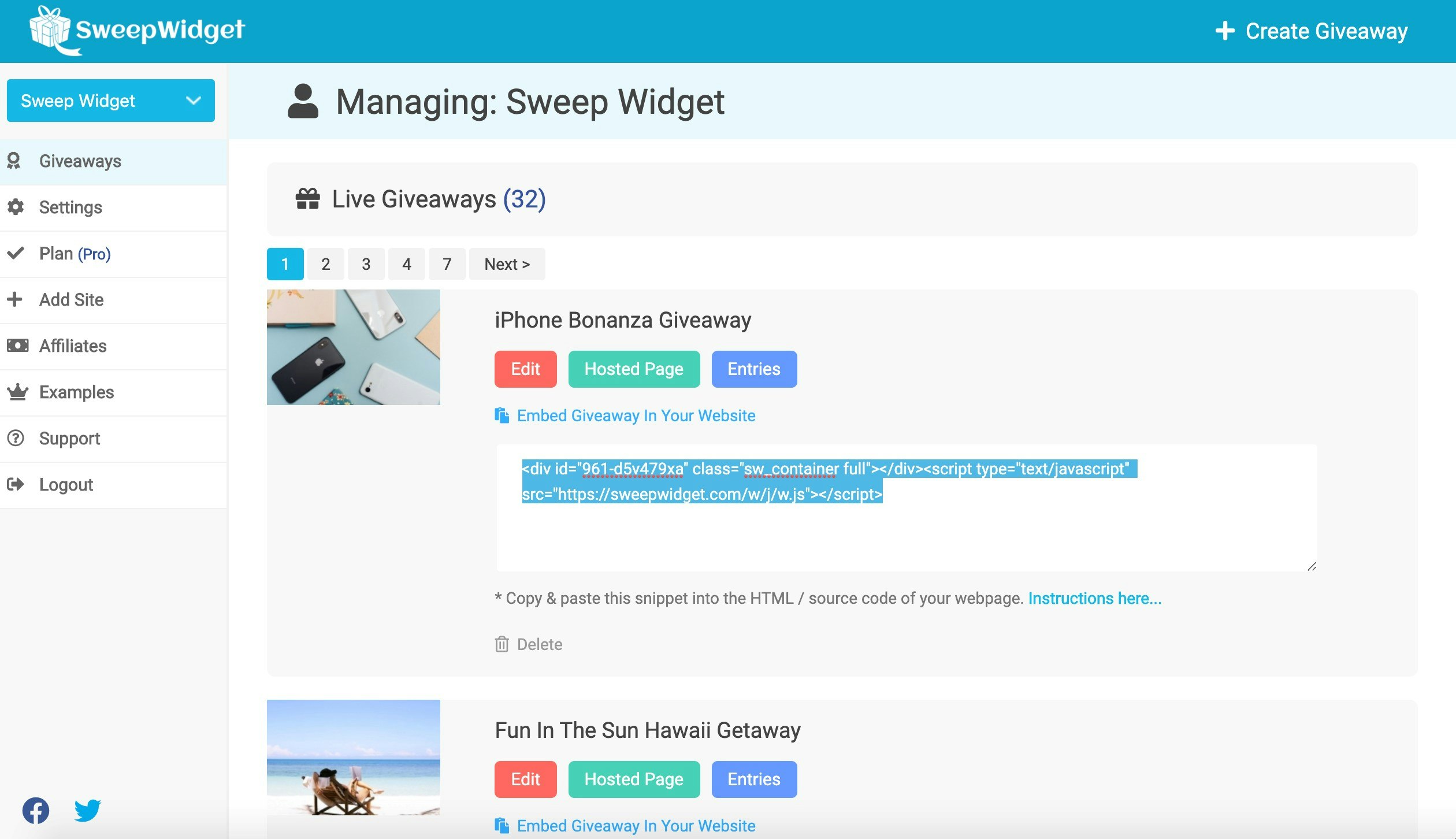Click the copy icon for iPhone Bonanza embed
This screenshot has height=839, width=1456.
(502, 414)
